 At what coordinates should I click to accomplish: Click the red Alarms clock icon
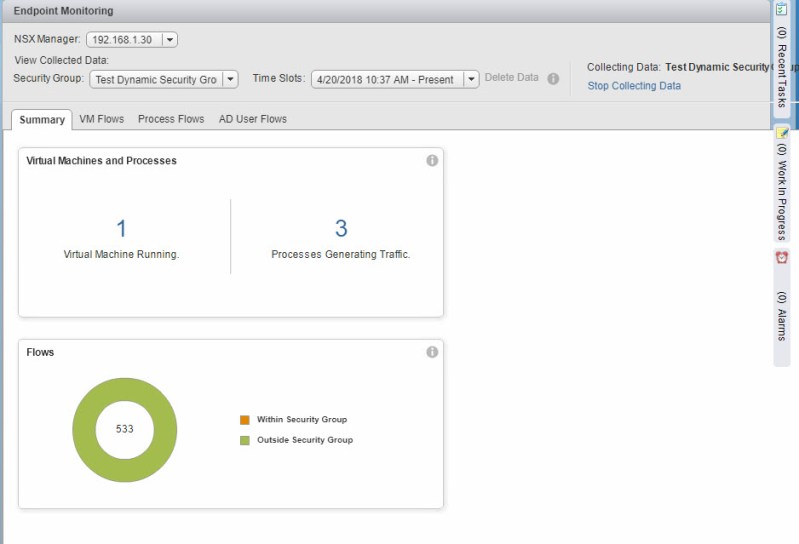pyautogui.click(x=782, y=258)
